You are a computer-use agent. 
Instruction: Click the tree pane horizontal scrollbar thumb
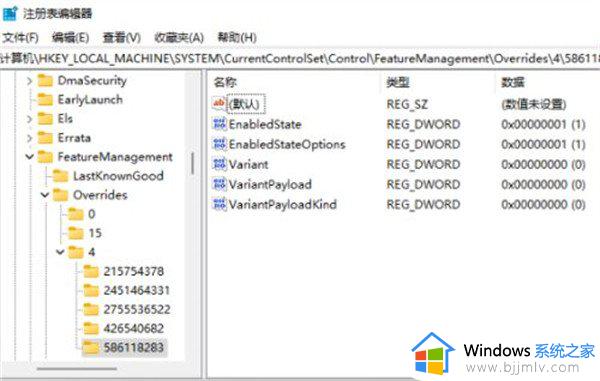[x=77, y=369]
